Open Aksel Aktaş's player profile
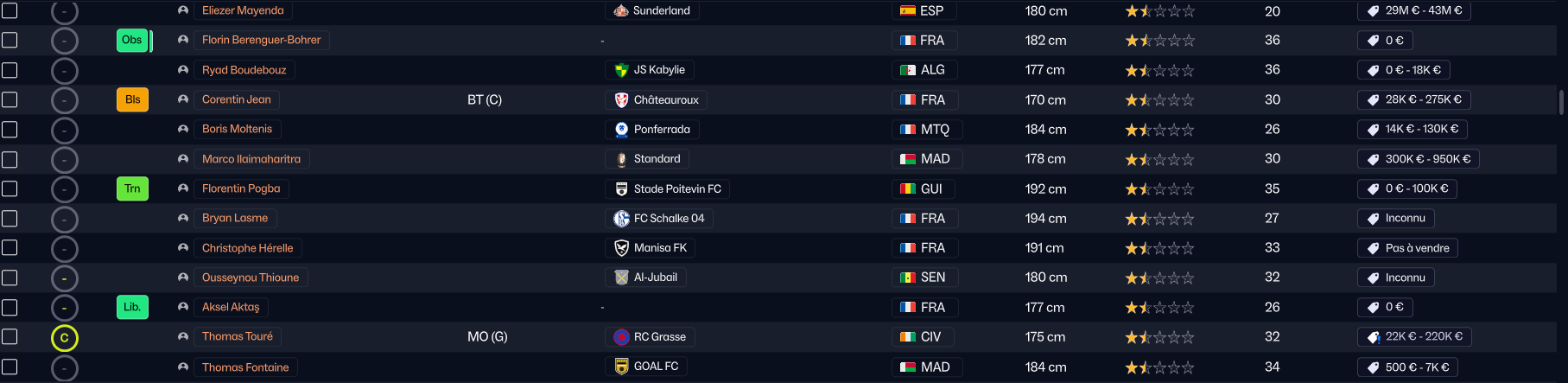 tap(231, 307)
